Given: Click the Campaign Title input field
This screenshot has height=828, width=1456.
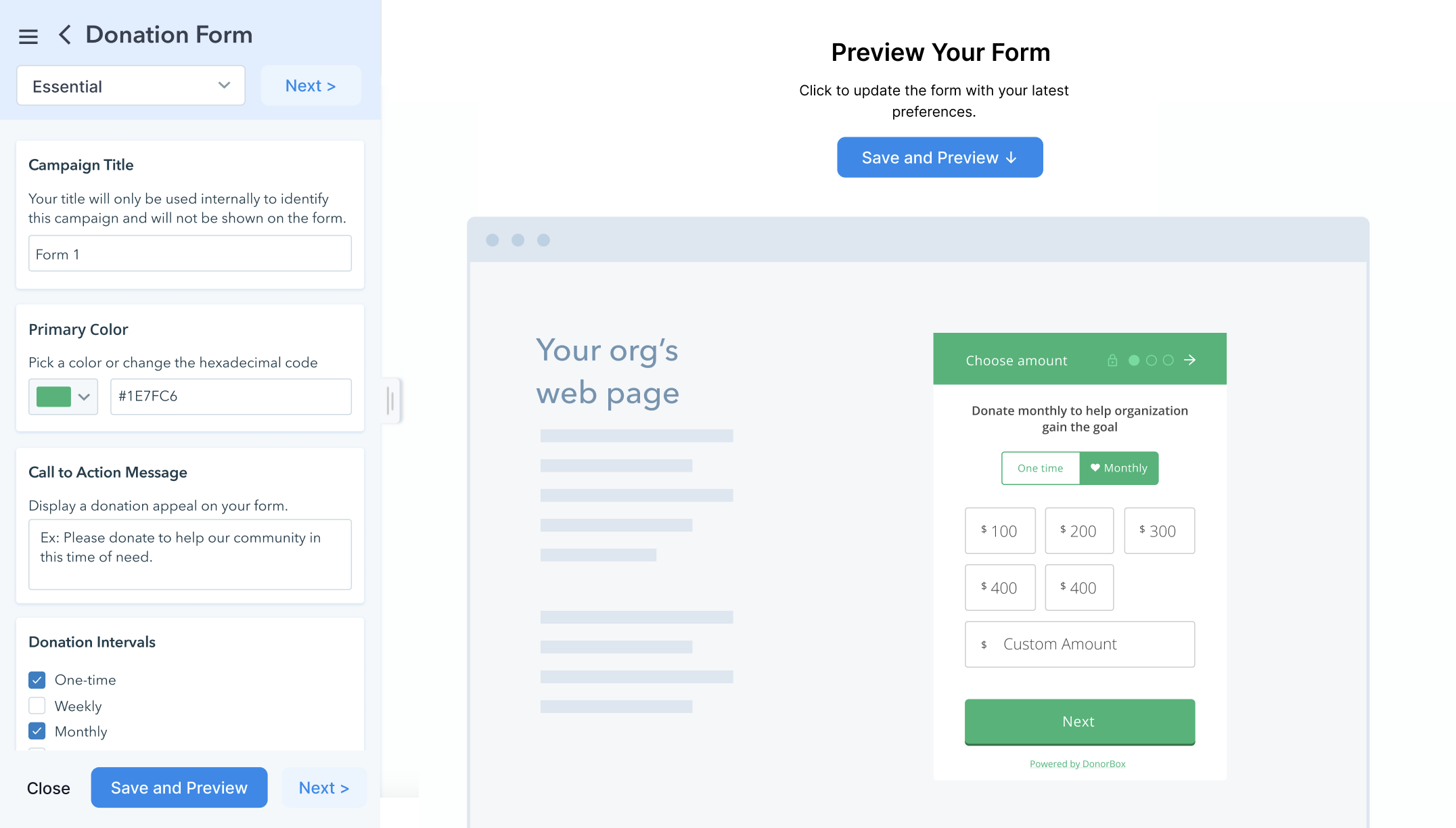Looking at the screenshot, I should pos(189,254).
